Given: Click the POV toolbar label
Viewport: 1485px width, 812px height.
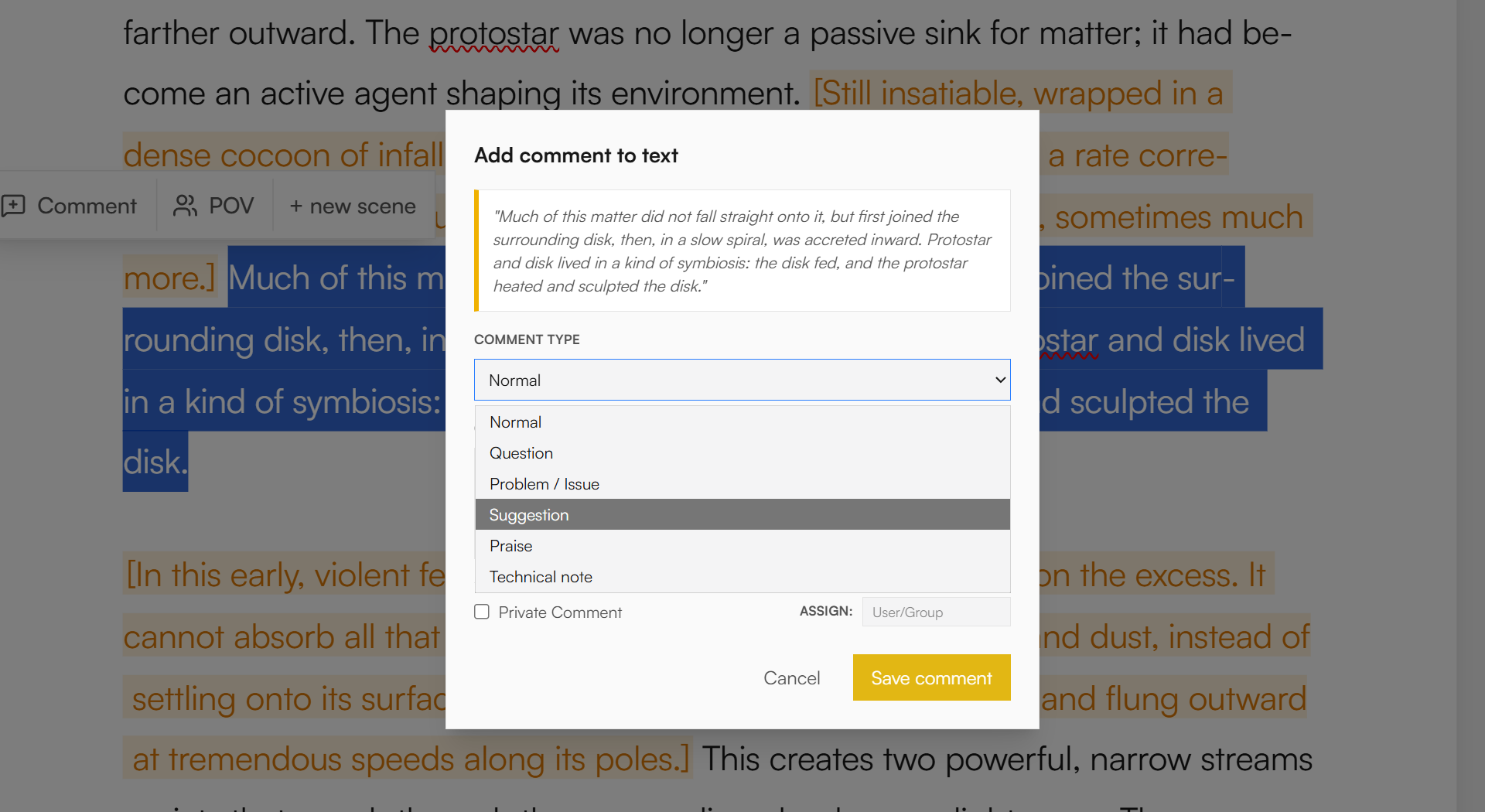Looking at the screenshot, I should 231,206.
